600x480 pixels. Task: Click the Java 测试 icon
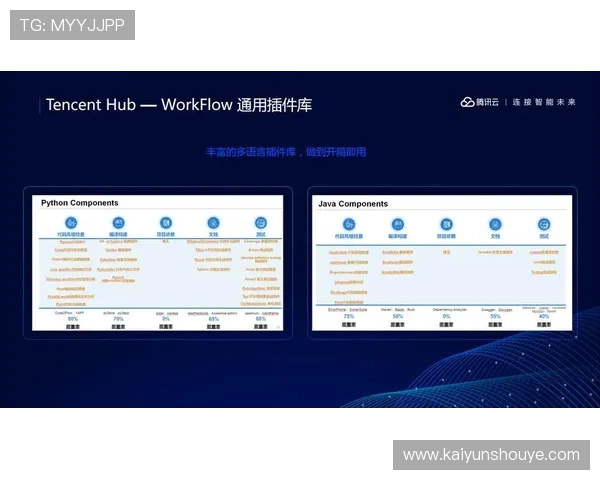[544, 224]
